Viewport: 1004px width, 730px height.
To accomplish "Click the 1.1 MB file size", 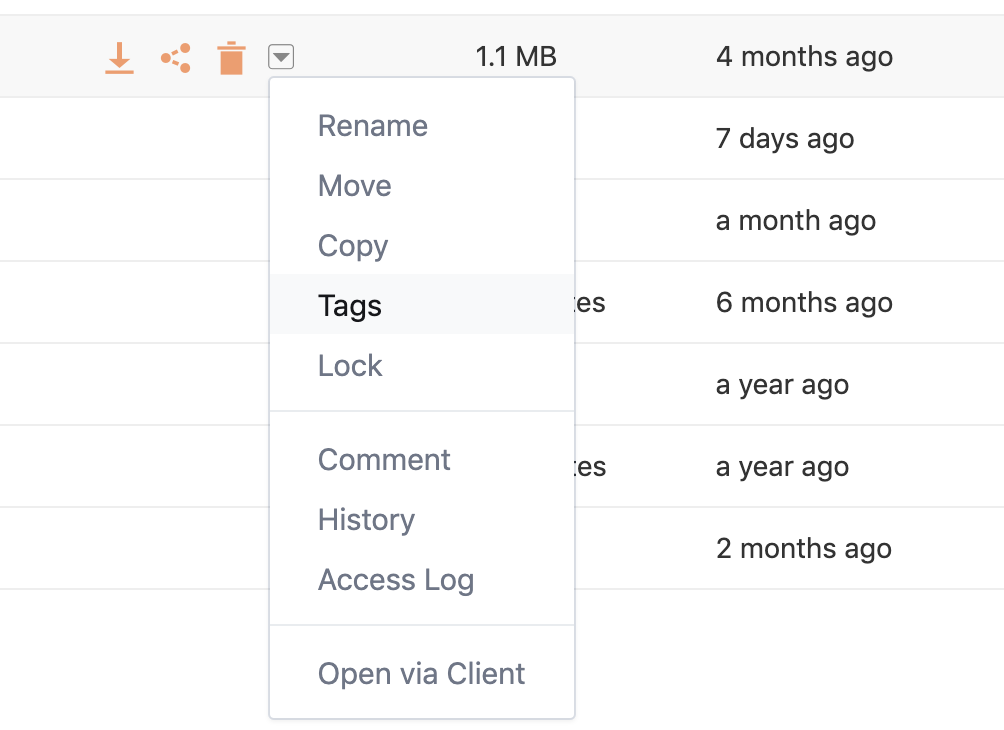I will point(516,57).
